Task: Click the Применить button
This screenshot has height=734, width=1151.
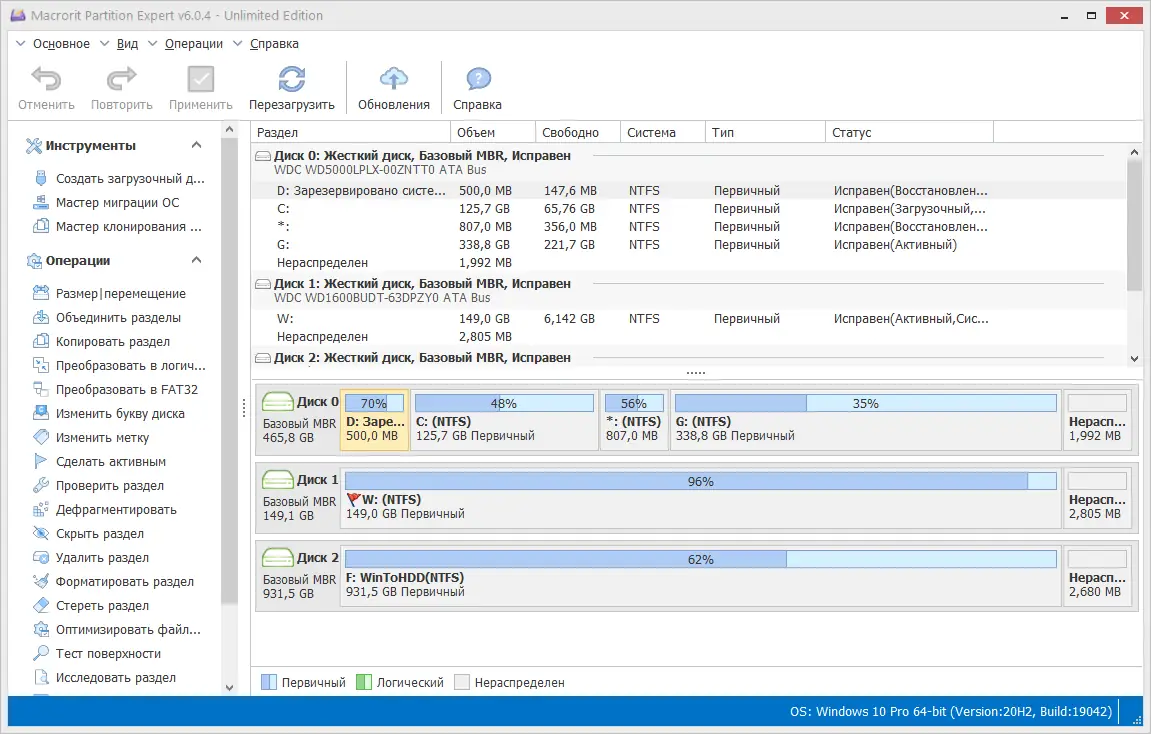Action: tap(200, 86)
